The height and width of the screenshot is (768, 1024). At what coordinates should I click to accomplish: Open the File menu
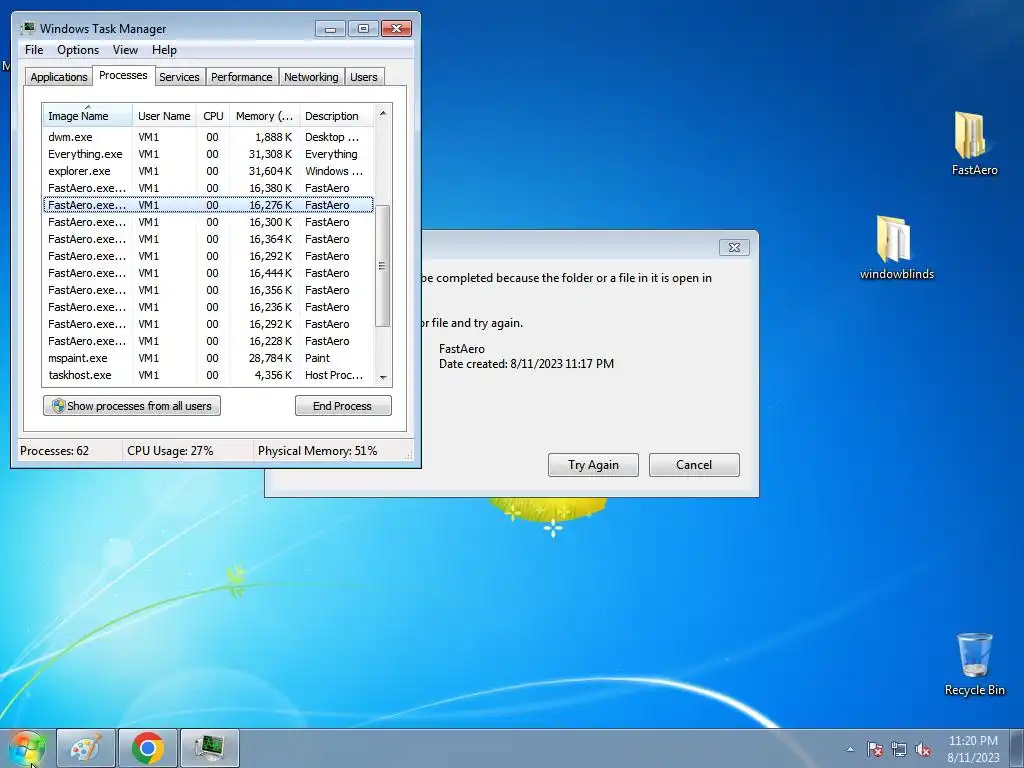coord(34,50)
